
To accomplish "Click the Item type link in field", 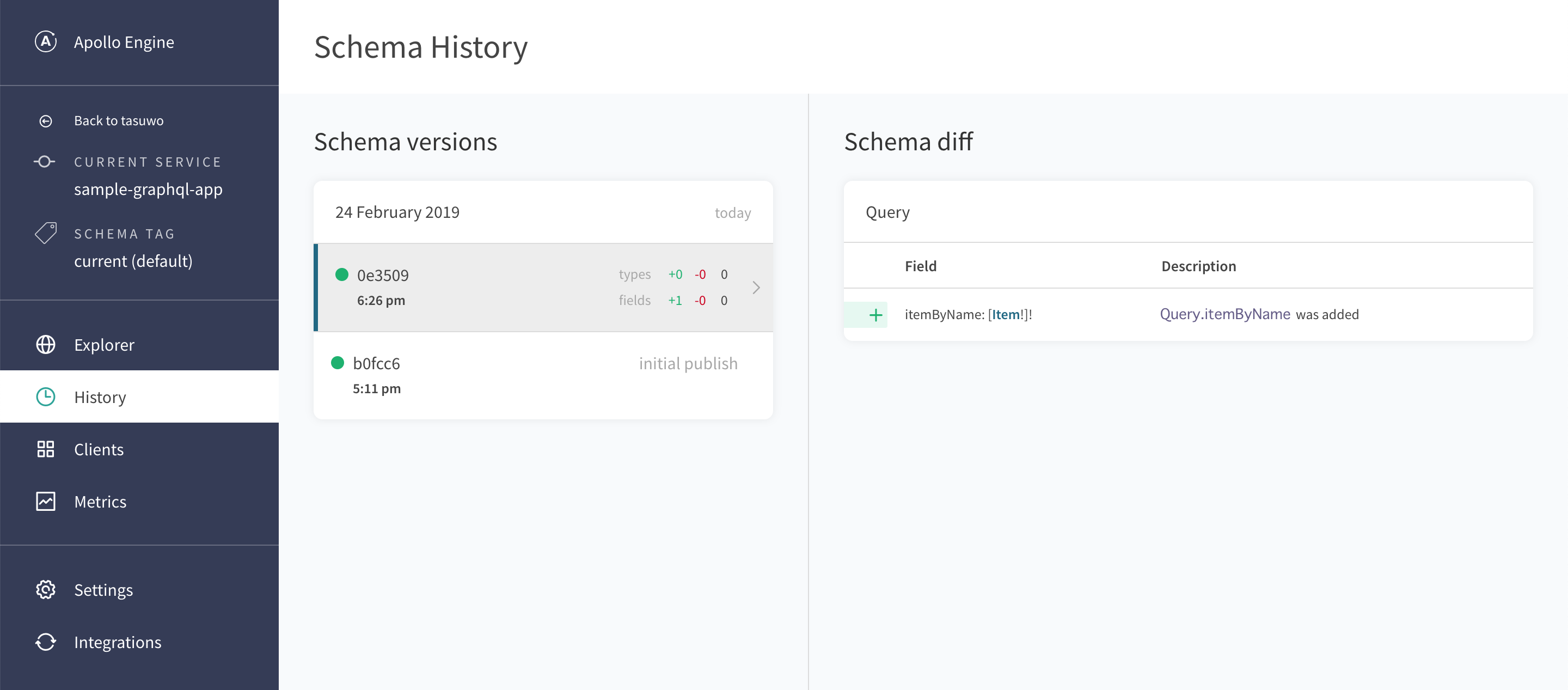I will pos(1006,315).
